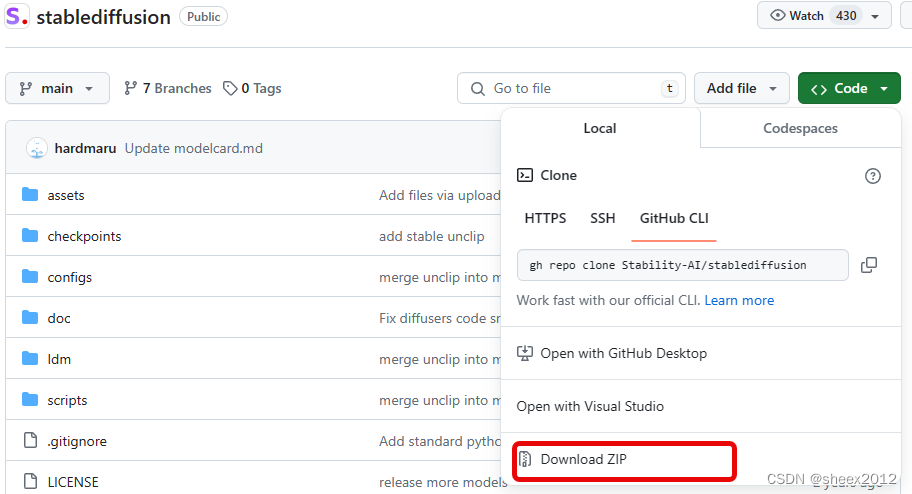Open the .gitignore file
Viewport: 912px width, 494px height.
(x=77, y=441)
